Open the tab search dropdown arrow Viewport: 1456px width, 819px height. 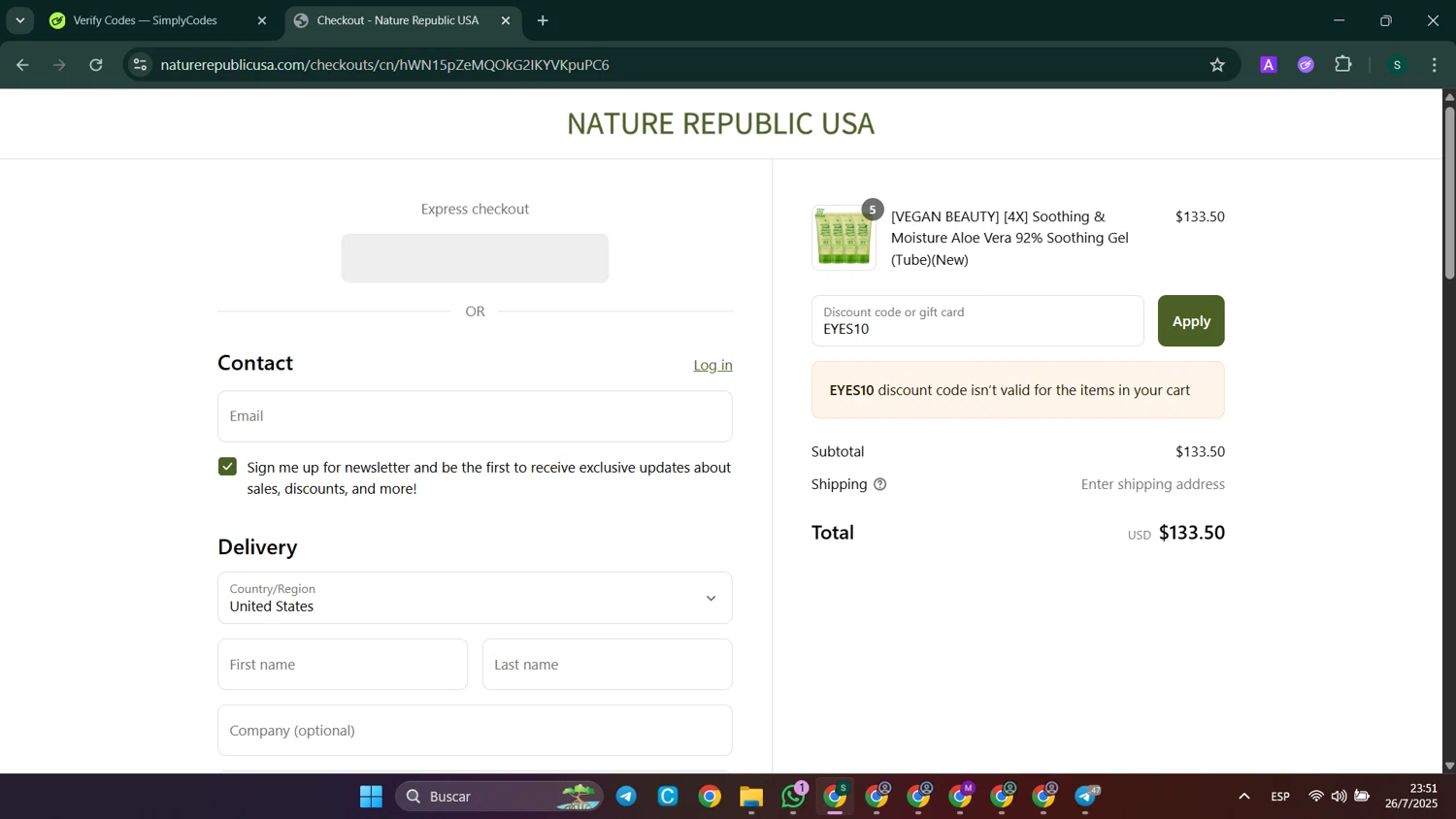[x=19, y=20]
